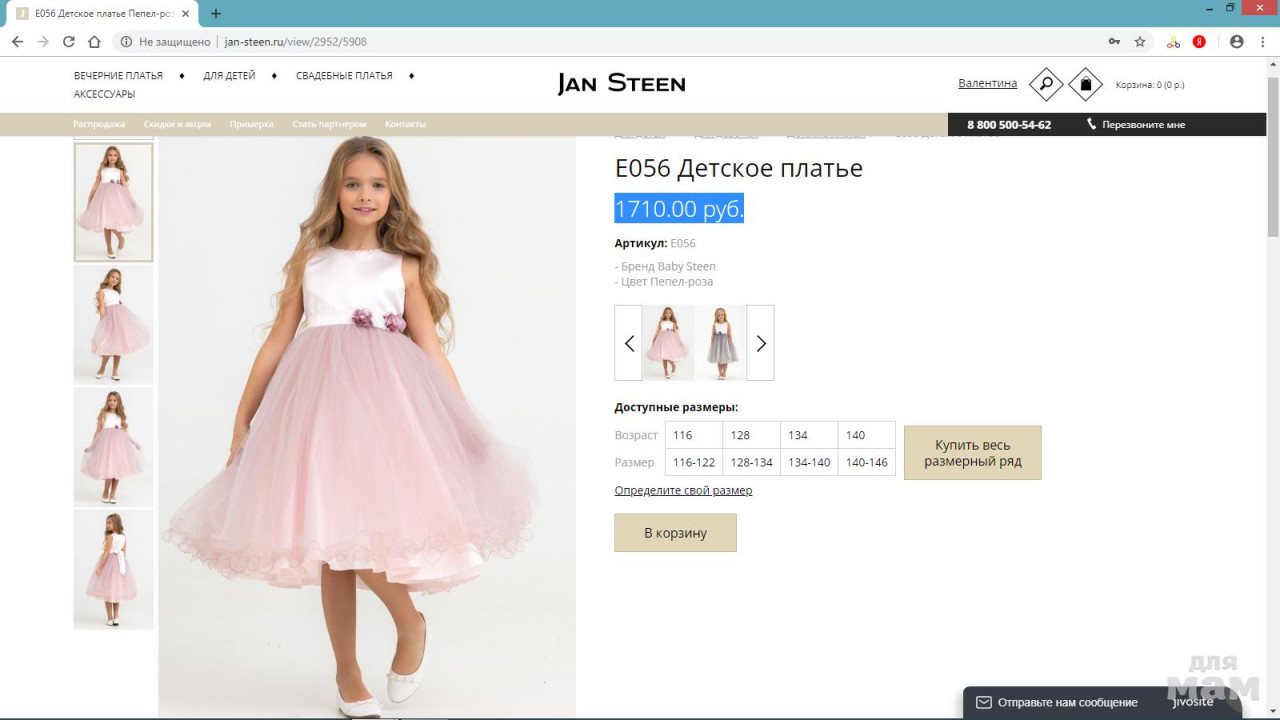Viewport: 1280px width, 720px height.
Task: Open a new browser tab
Action: coord(215,14)
